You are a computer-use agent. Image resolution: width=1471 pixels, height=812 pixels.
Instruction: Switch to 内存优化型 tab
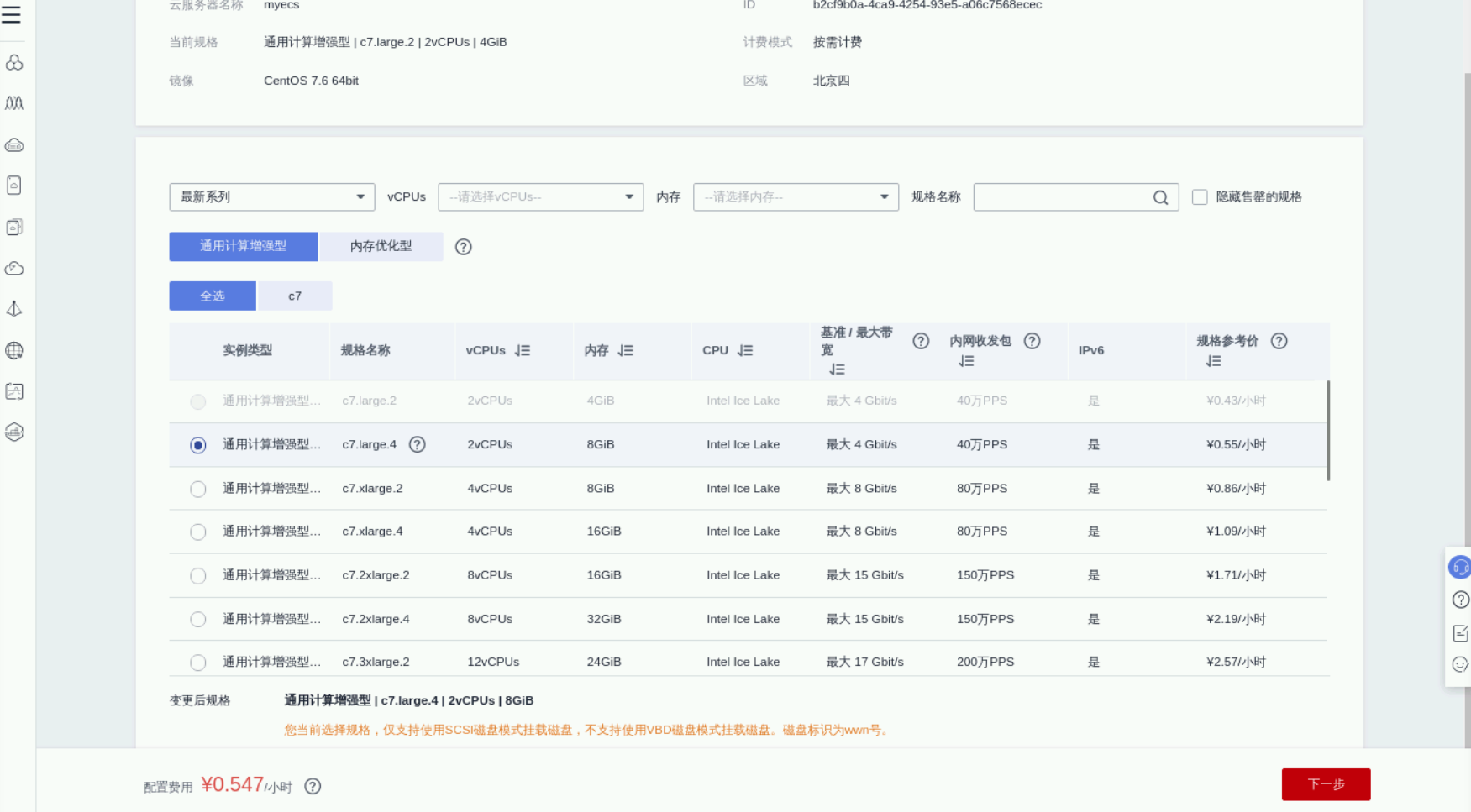(381, 246)
